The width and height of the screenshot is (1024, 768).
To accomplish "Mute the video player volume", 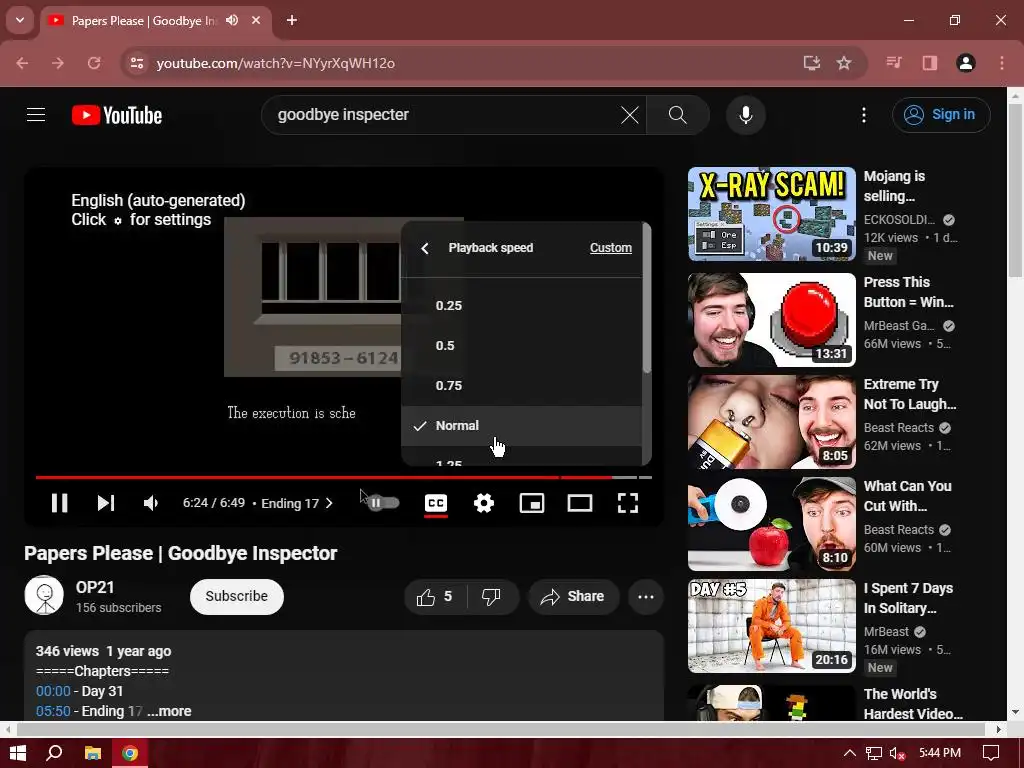I will click(x=151, y=503).
